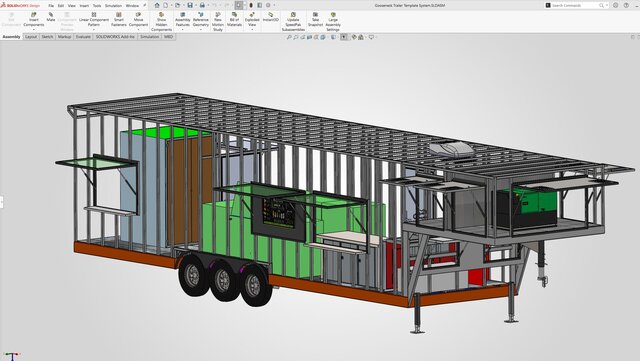Click the New document icon
The height and width of the screenshot is (361, 640).
166,5
